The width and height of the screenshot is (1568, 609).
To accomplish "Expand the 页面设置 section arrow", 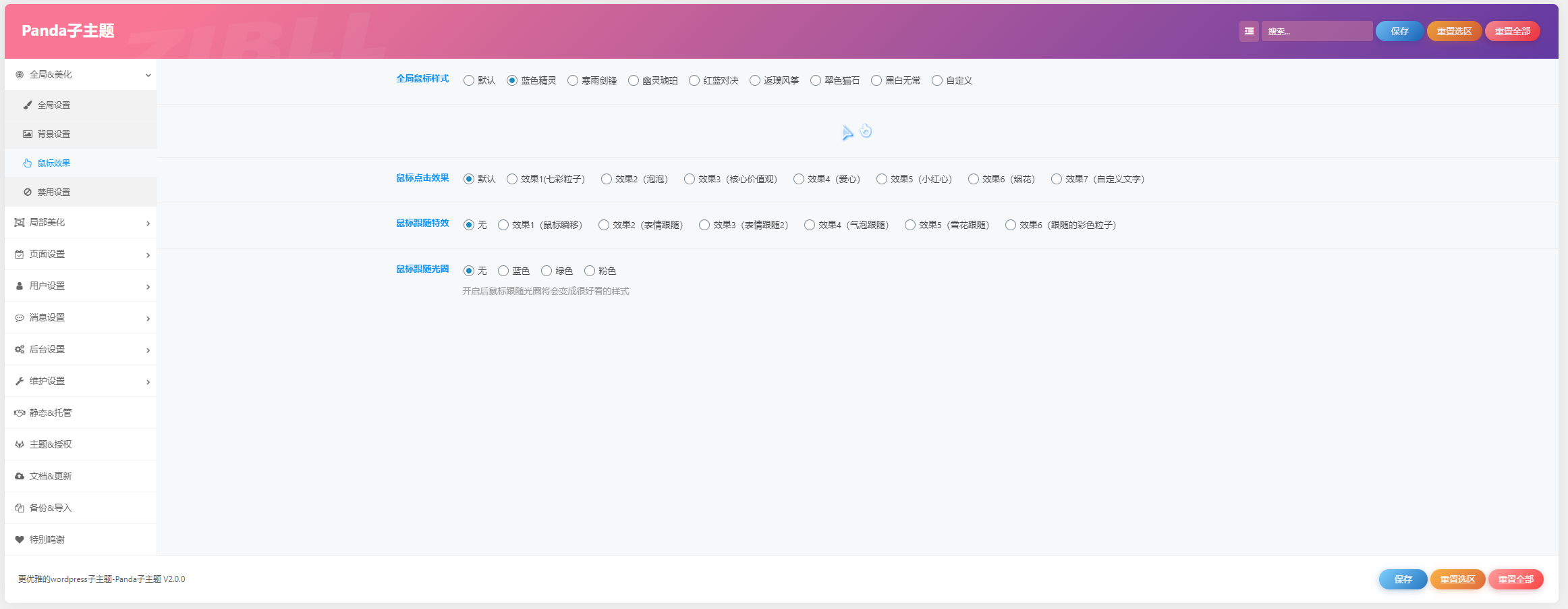I will (148, 255).
